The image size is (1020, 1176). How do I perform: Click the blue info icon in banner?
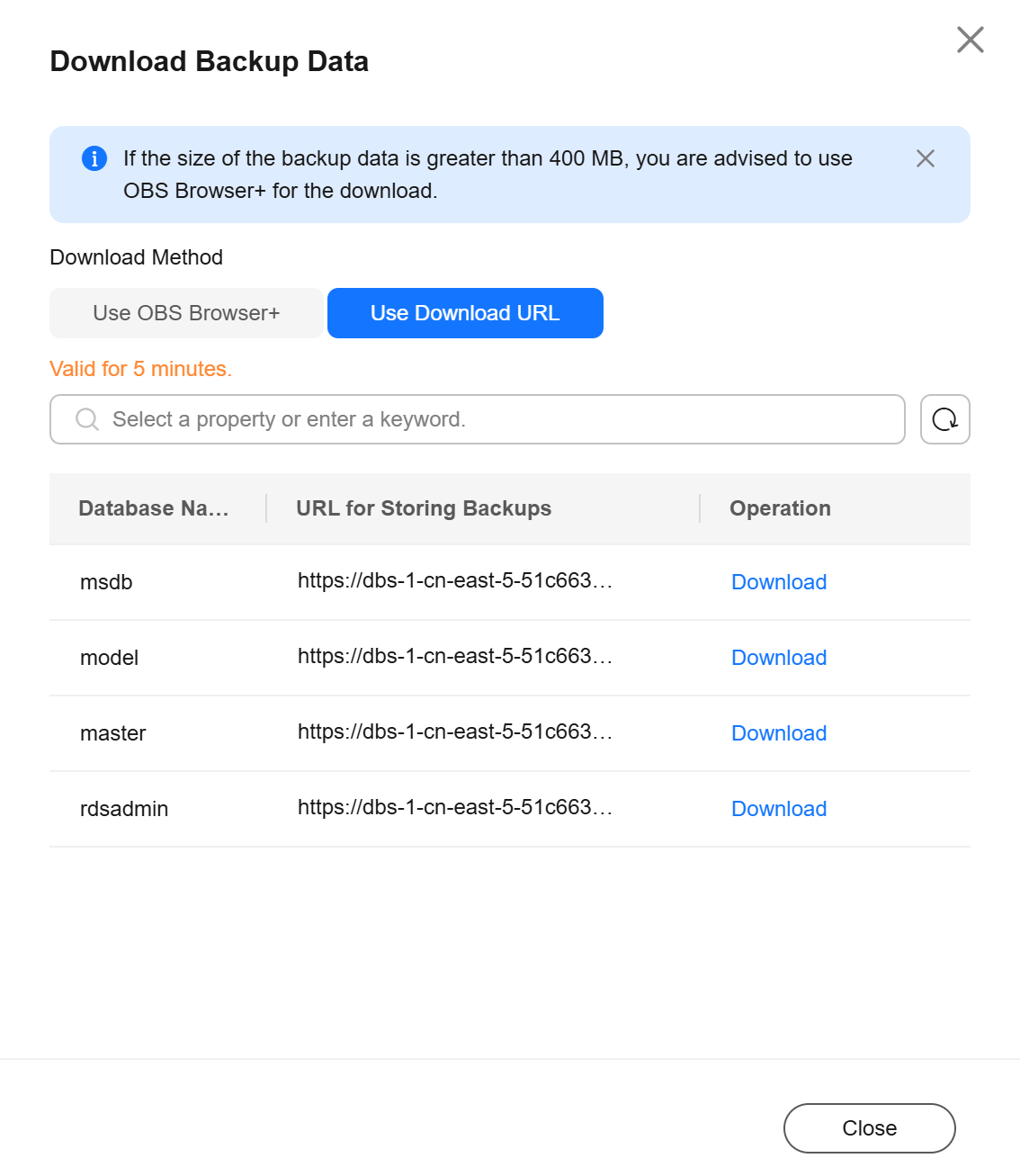[94, 158]
